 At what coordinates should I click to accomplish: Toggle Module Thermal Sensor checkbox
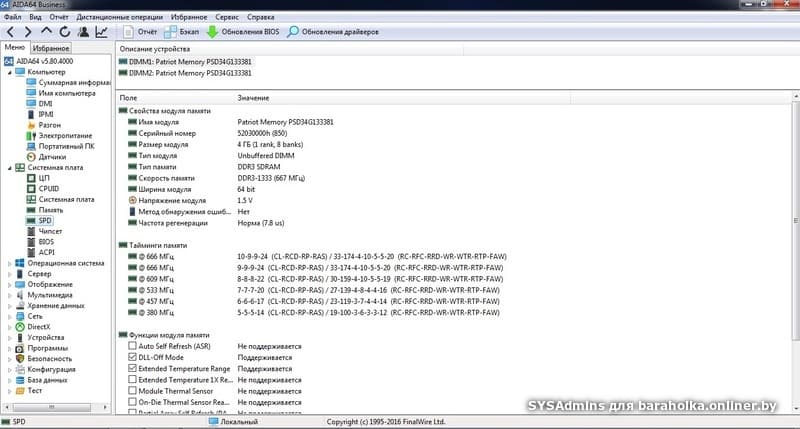point(132,391)
